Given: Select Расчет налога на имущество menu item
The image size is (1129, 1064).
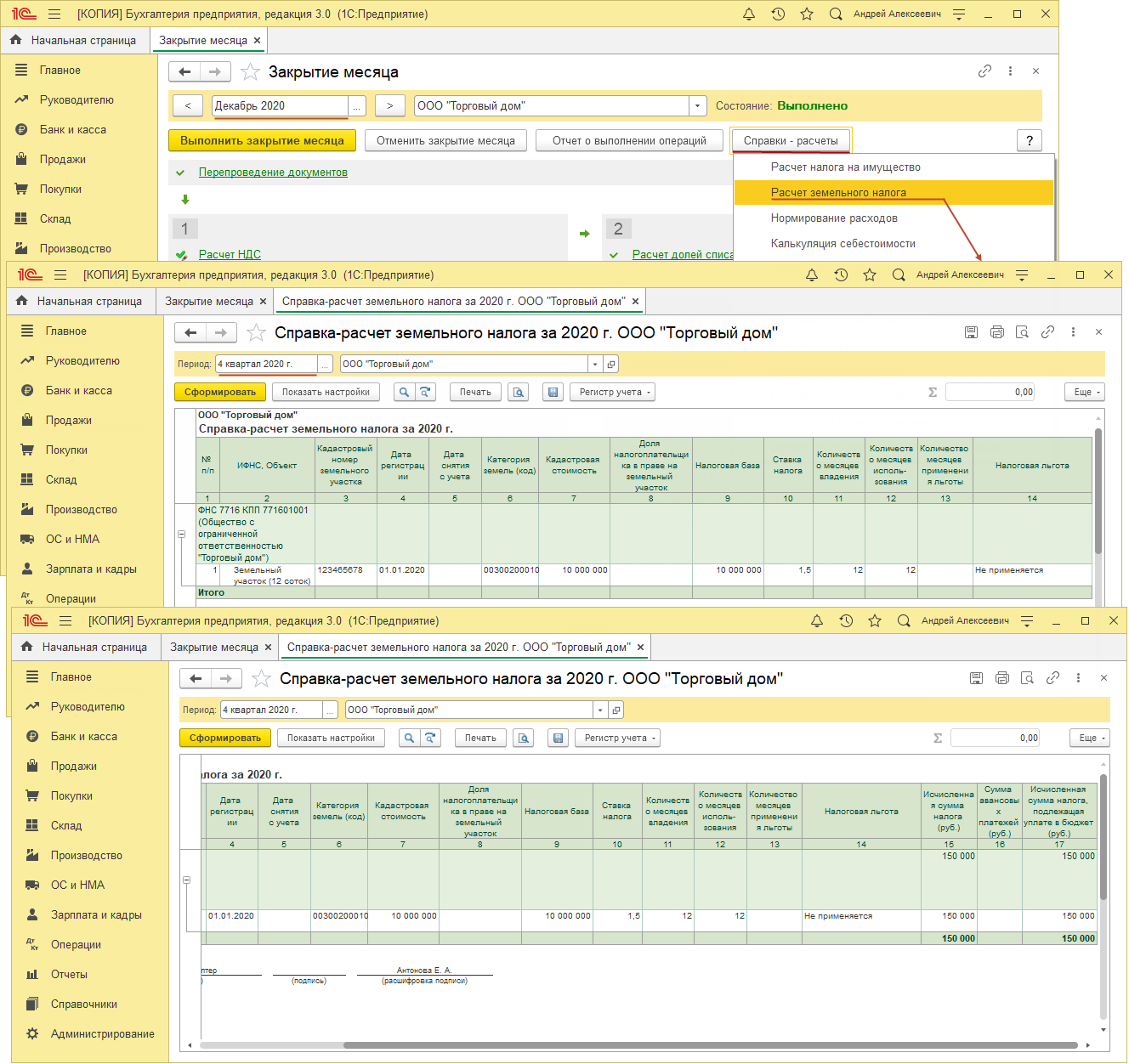Looking at the screenshot, I should (x=894, y=167).
